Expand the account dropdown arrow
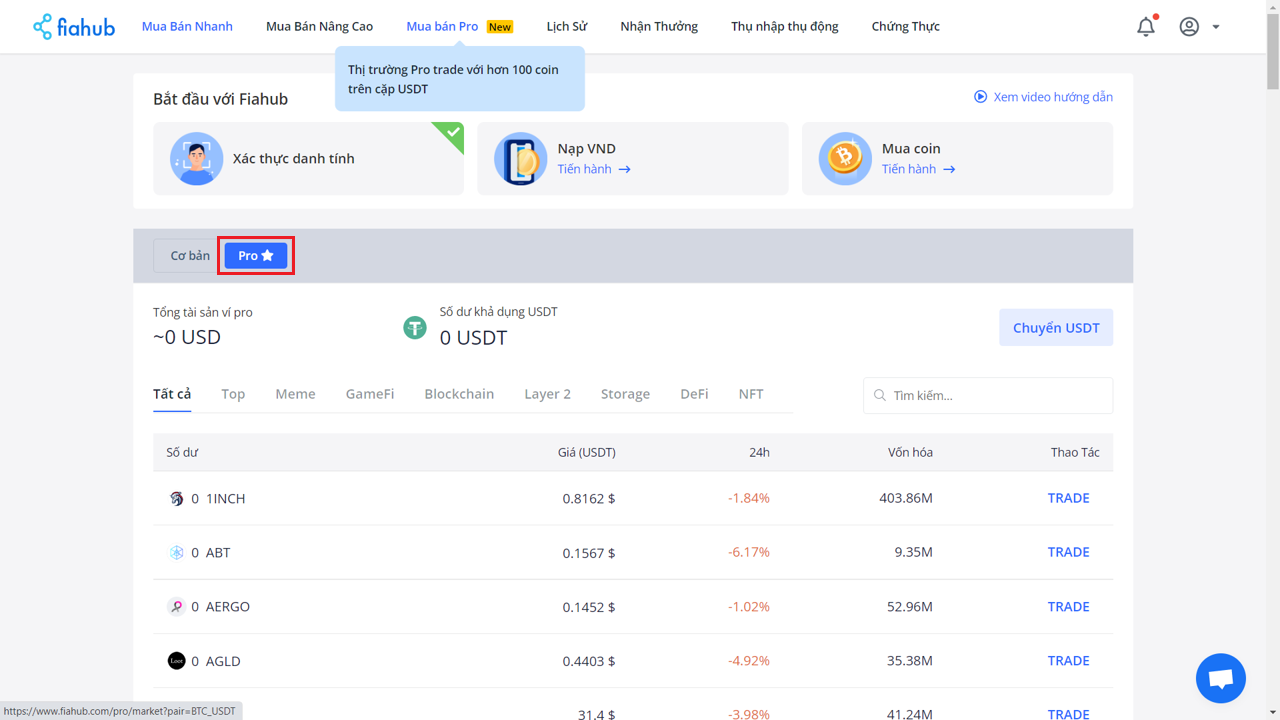 click(x=1216, y=27)
